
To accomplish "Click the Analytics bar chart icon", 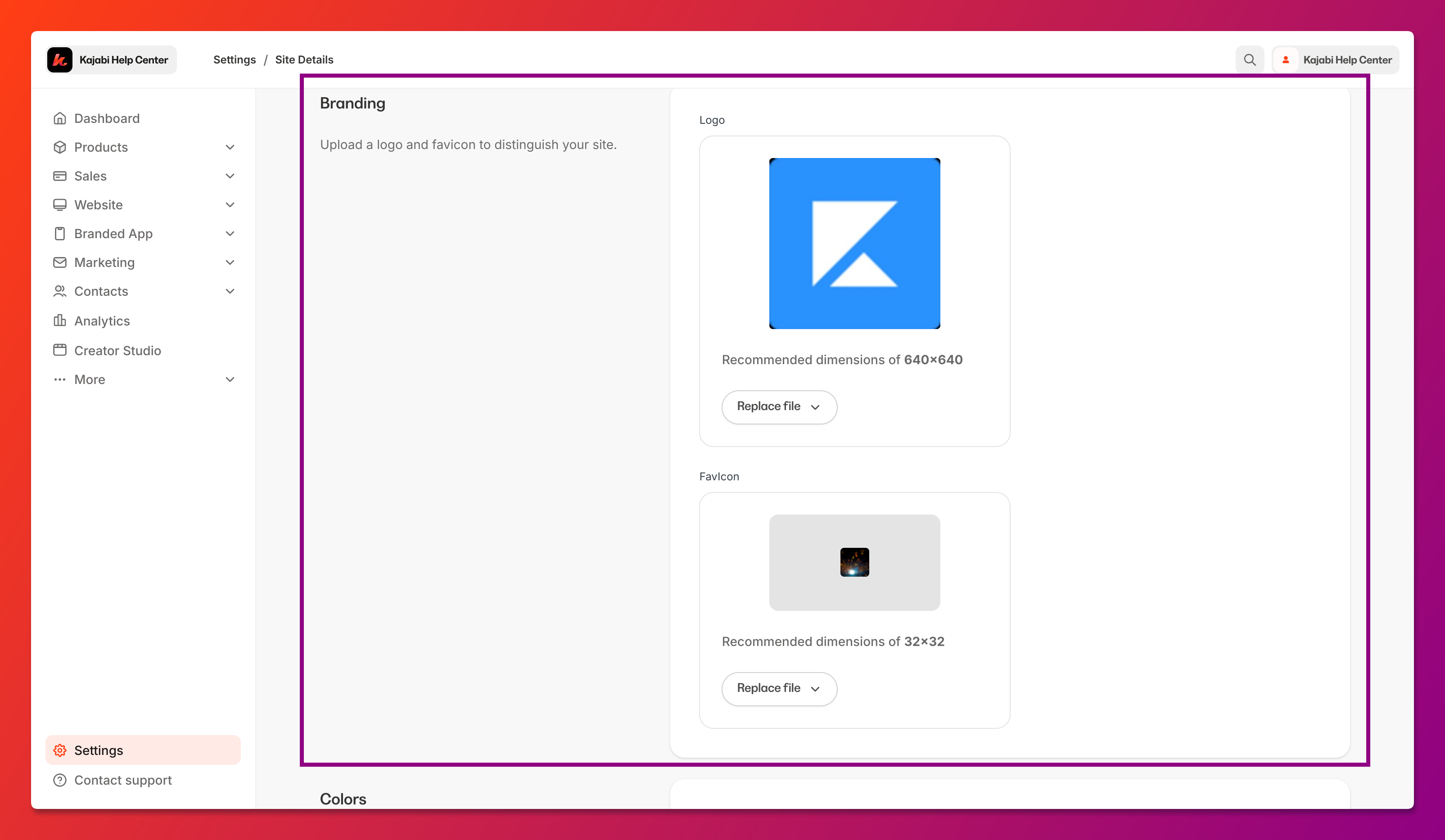I will coord(59,321).
